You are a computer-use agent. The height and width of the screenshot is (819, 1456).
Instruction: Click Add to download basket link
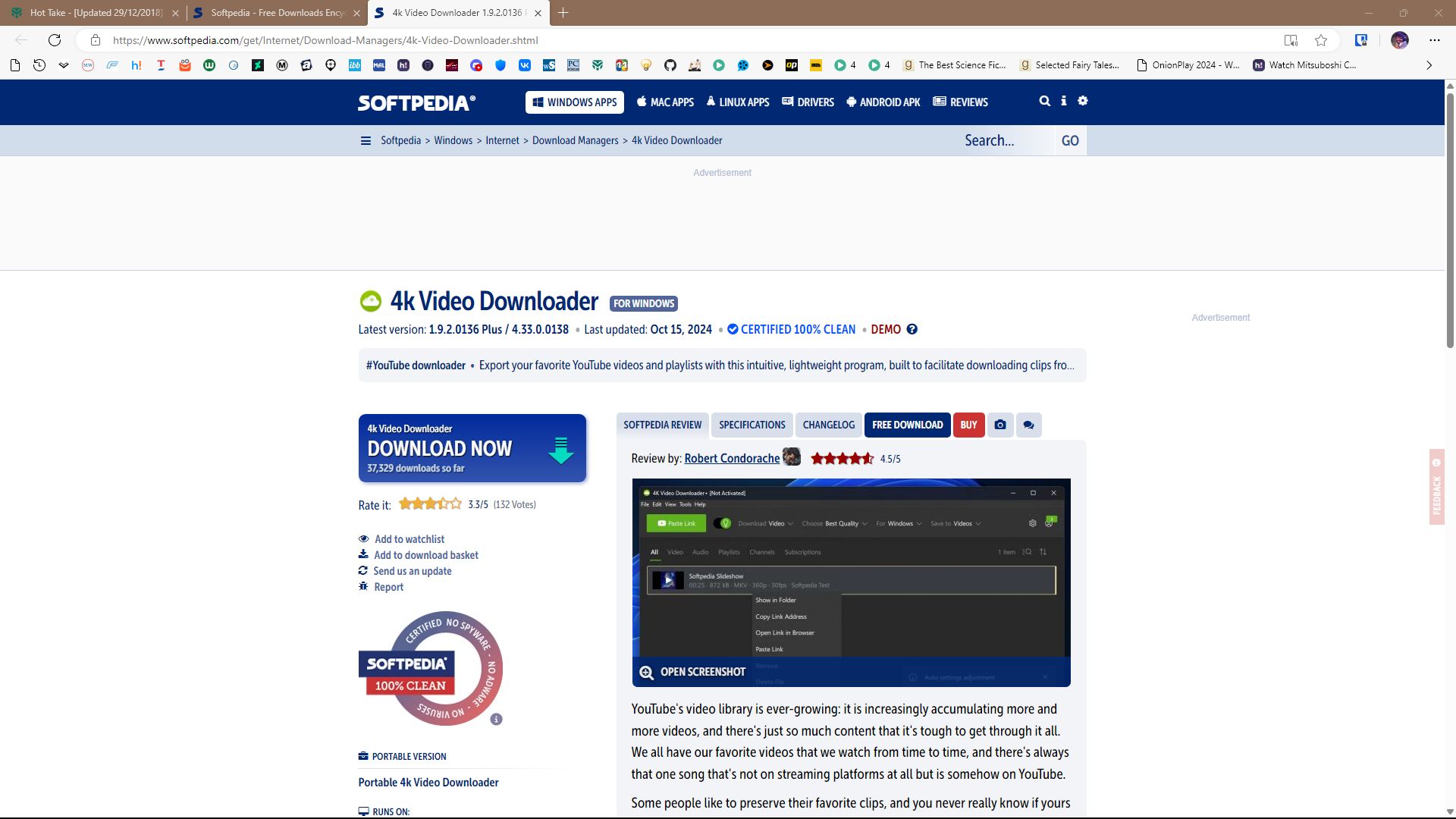[x=426, y=555]
